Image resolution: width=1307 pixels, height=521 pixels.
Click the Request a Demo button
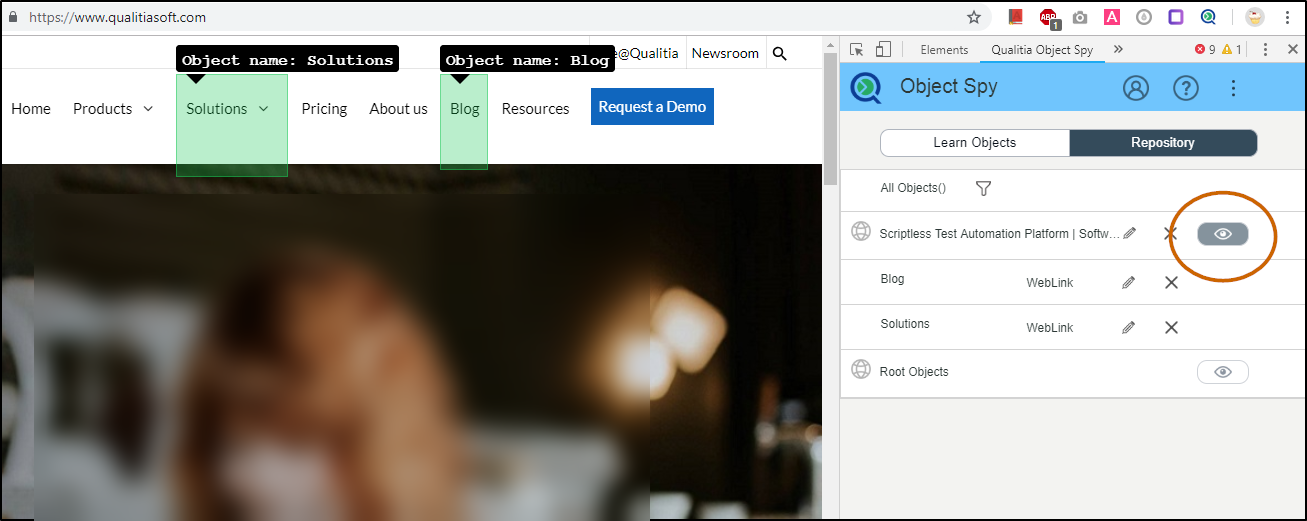point(652,107)
